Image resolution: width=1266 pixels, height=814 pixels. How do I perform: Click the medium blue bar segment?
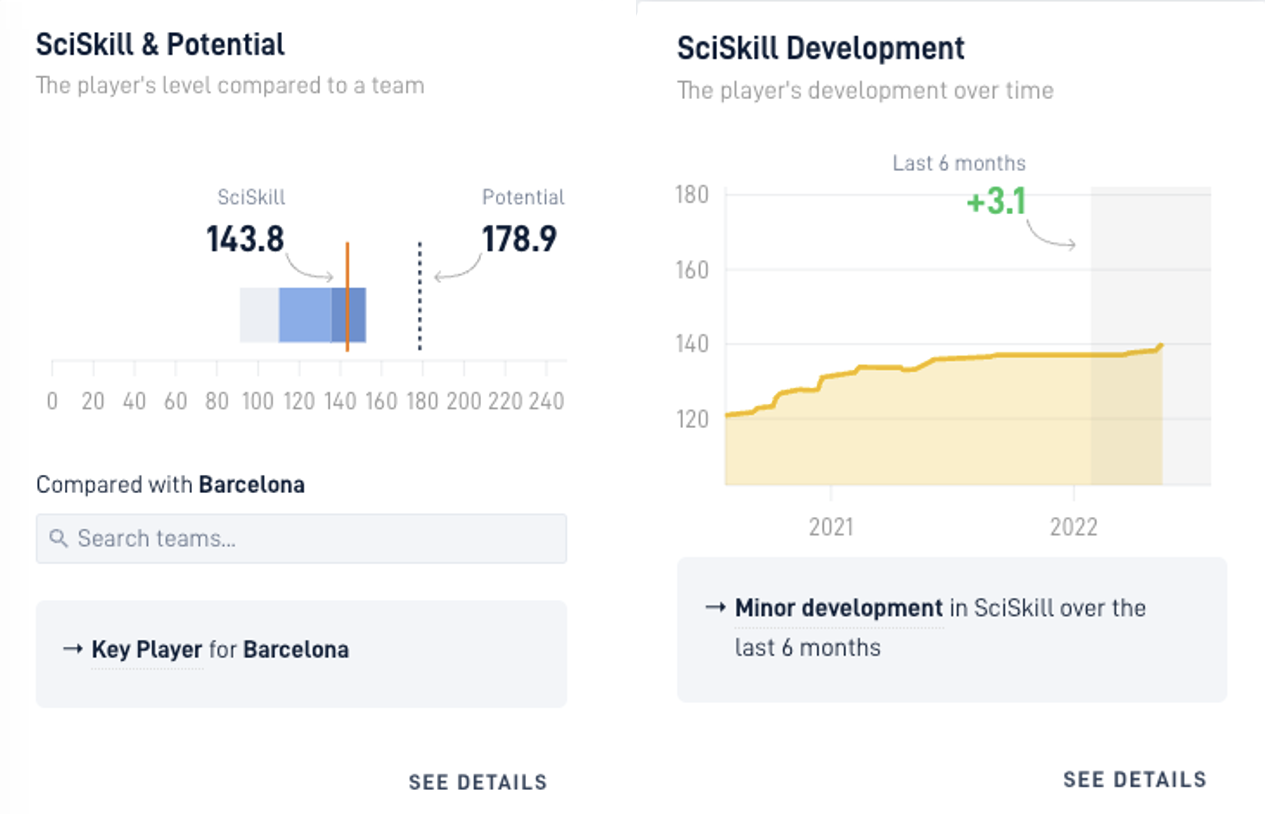305,315
